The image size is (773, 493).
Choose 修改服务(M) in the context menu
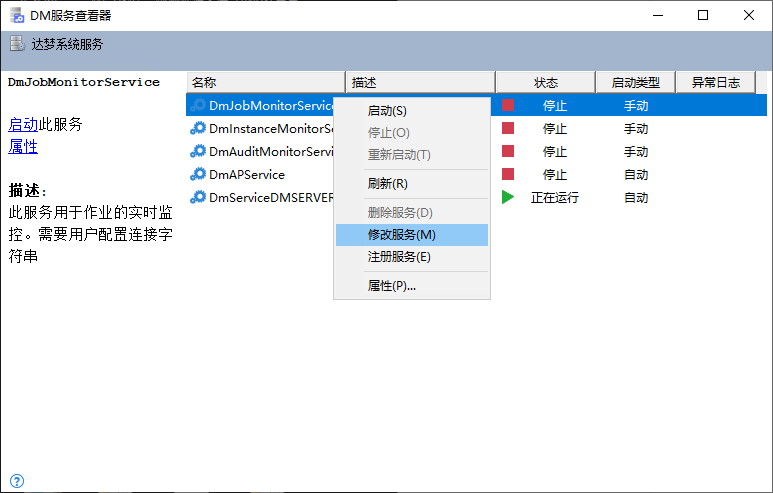402,235
